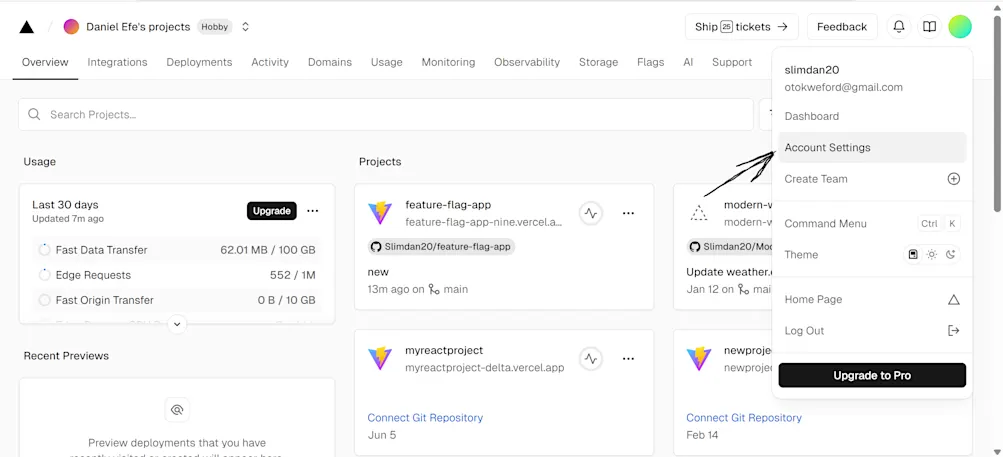Viewport: 1003px width, 457px height.
Task: Open Account Settings menu item
Action: coord(873,147)
